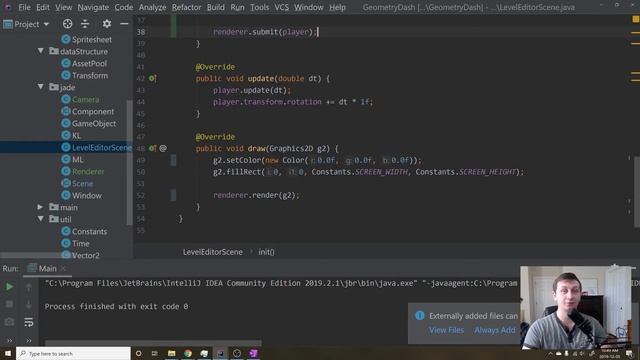This screenshot has width=640, height=360.
Task: Open the Refactor menu
Action: [x=187, y=7]
